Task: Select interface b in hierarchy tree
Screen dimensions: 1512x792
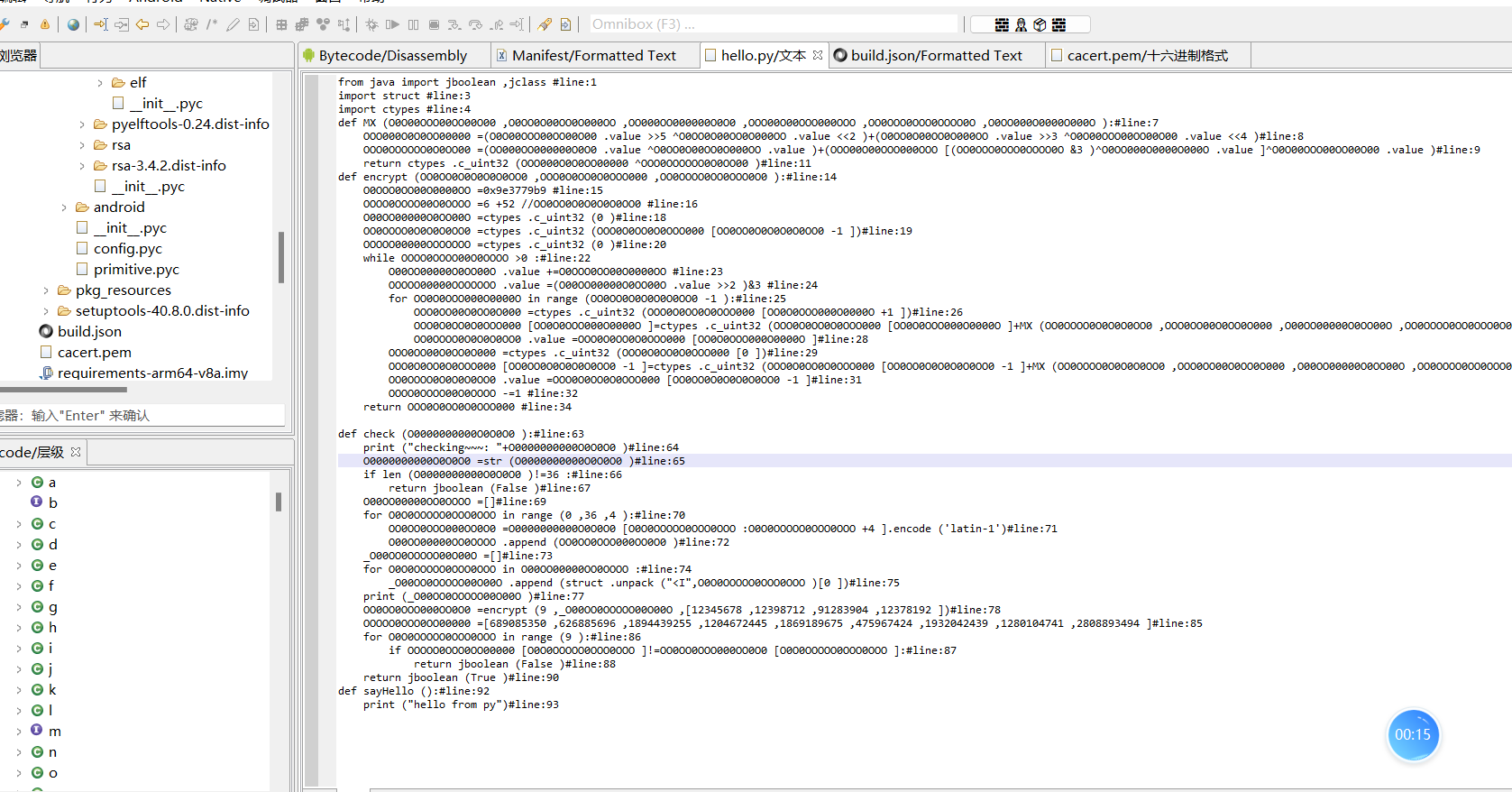Action: click(x=44, y=503)
